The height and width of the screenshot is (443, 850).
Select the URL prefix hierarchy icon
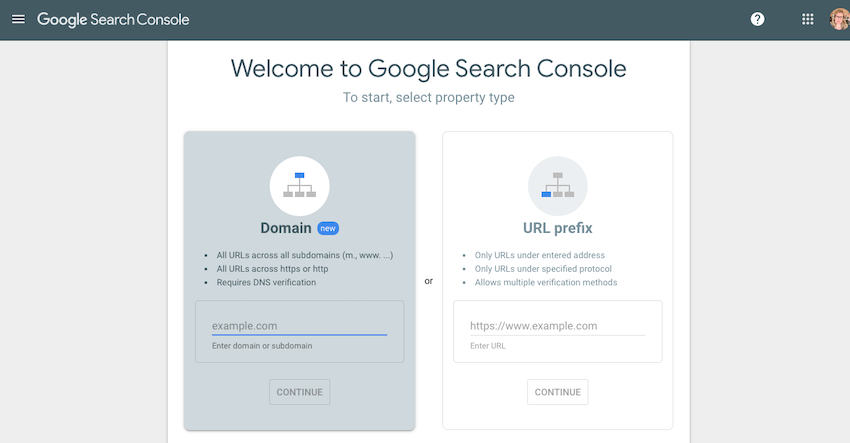pyautogui.click(x=558, y=186)
